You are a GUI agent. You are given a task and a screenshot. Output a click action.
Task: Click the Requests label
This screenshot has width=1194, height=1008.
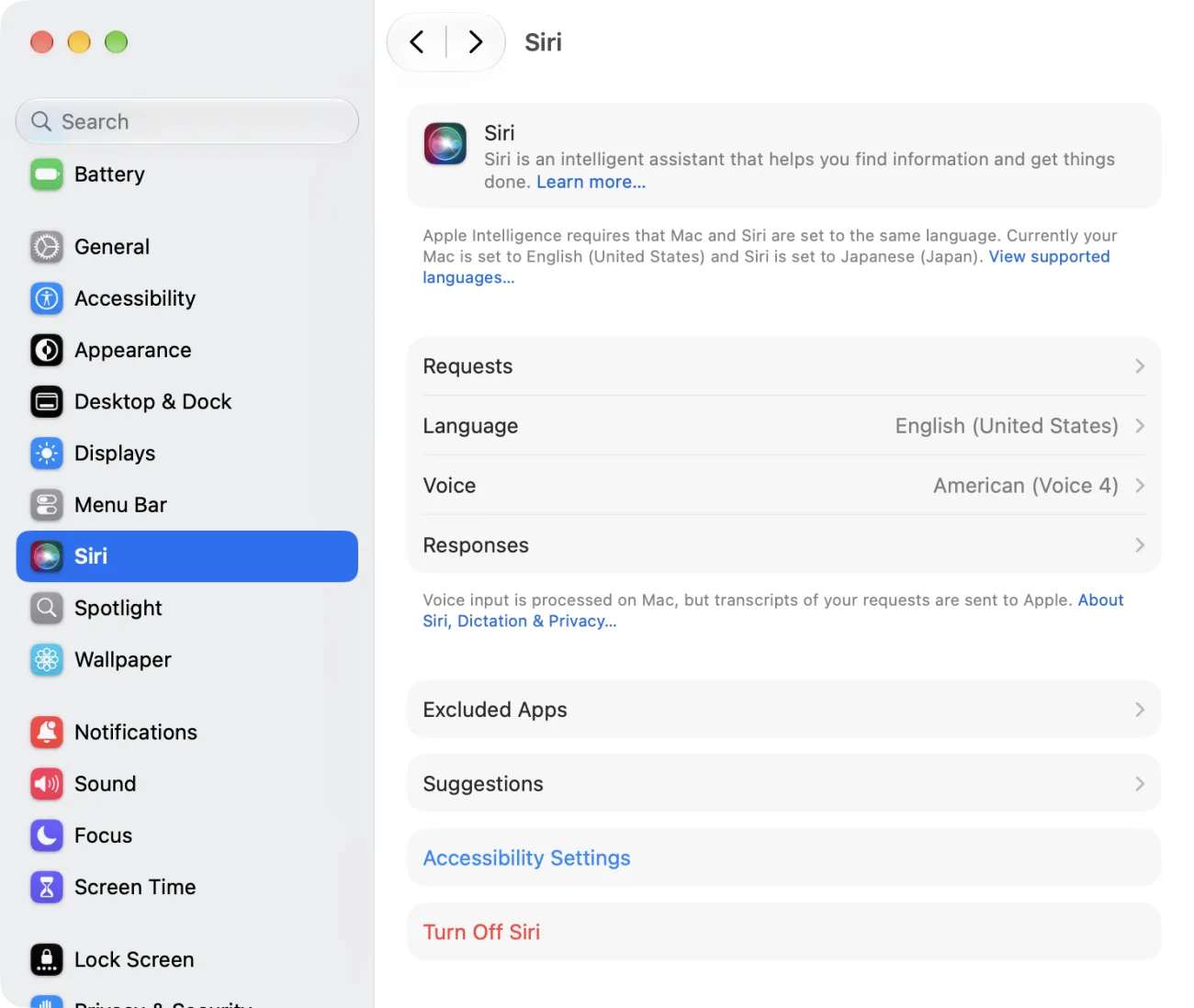point(467,366)
